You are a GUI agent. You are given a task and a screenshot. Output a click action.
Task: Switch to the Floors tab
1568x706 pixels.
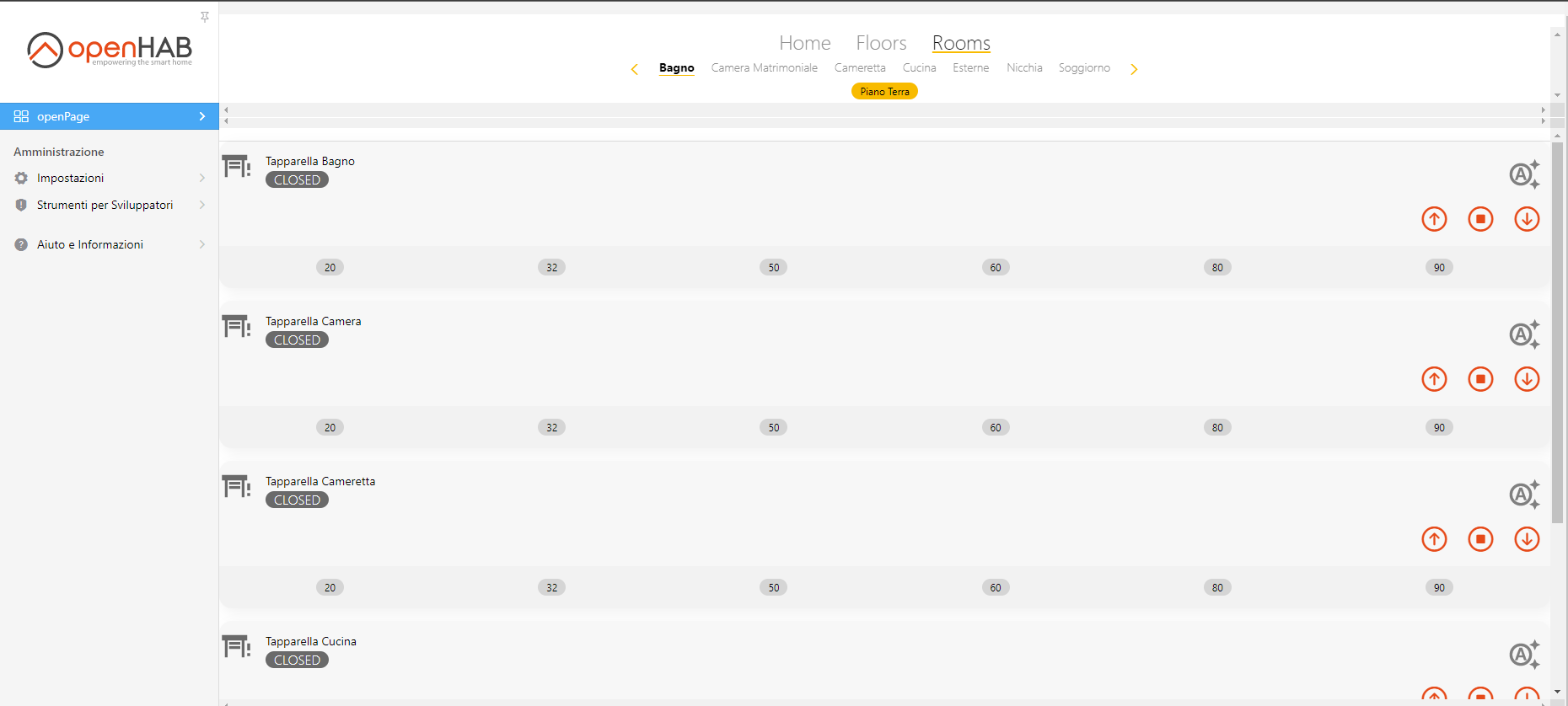(881, 43)
